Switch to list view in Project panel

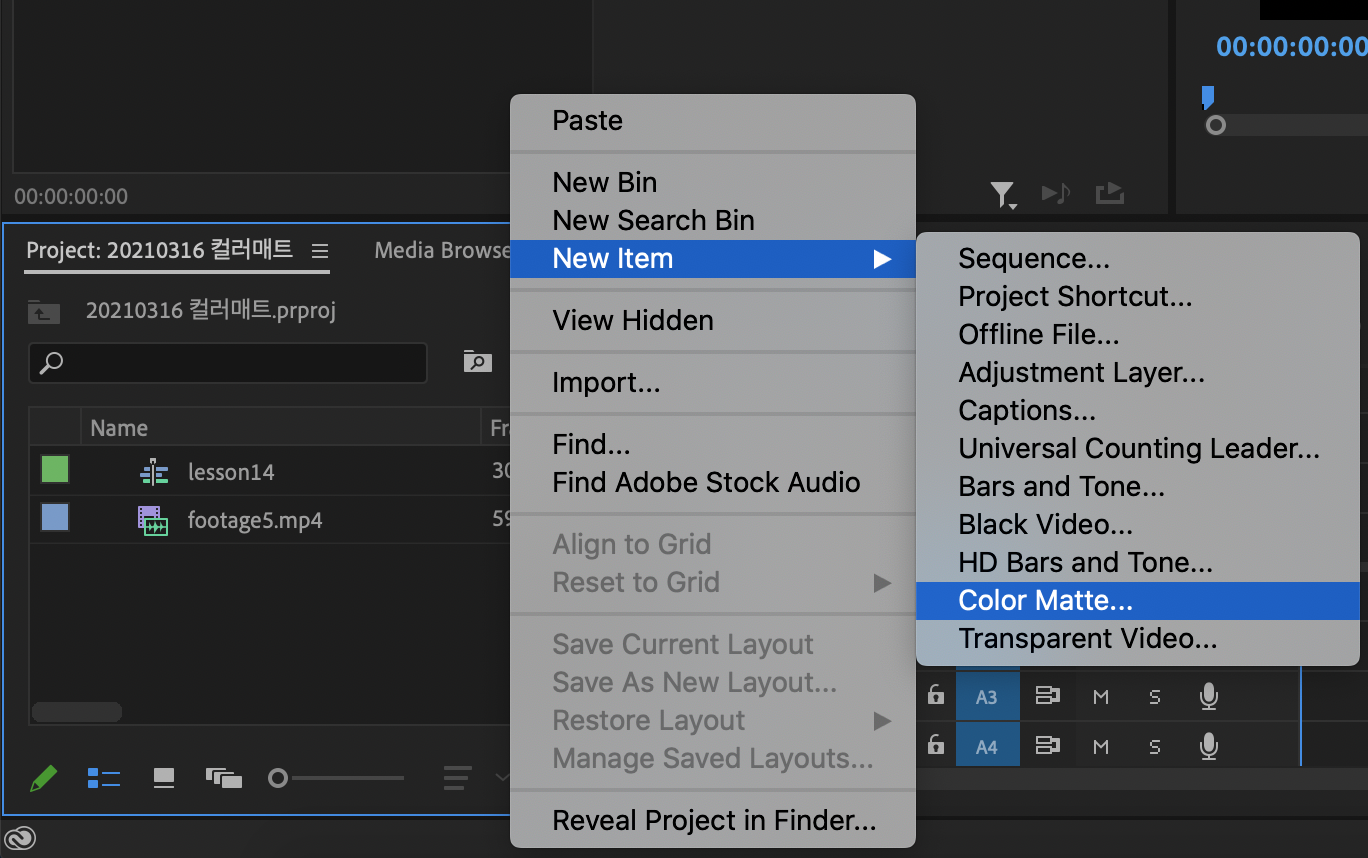[104, 778]
